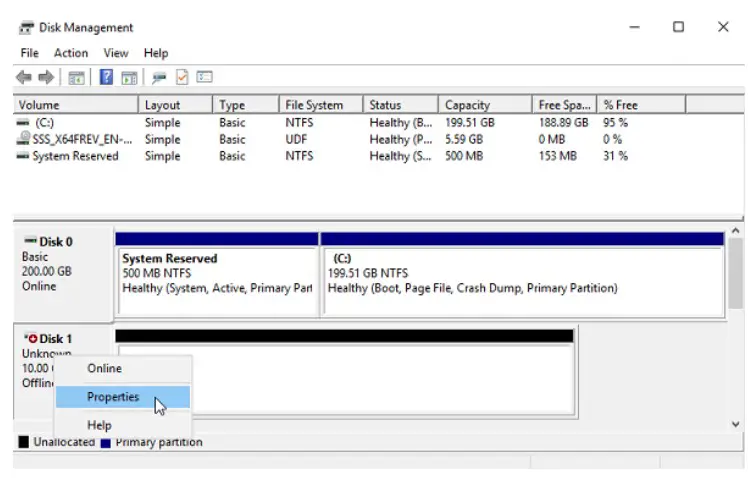Screen dimensions: 748x478
Task: Click the Refresh disk toolbar icon
Action: (159, 77)
